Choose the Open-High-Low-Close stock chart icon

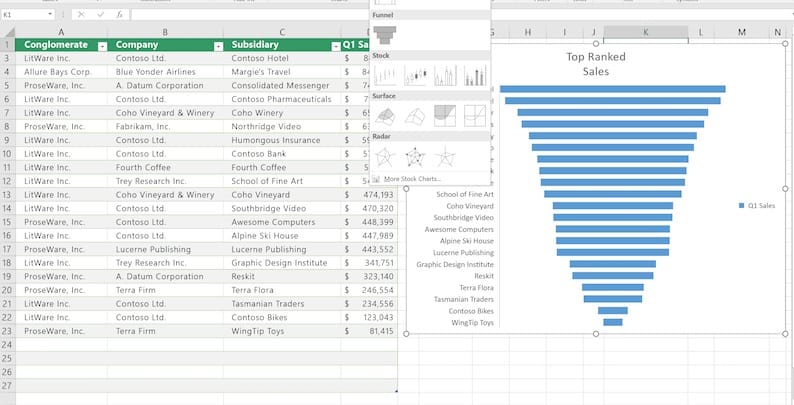(x=415, y=75)
